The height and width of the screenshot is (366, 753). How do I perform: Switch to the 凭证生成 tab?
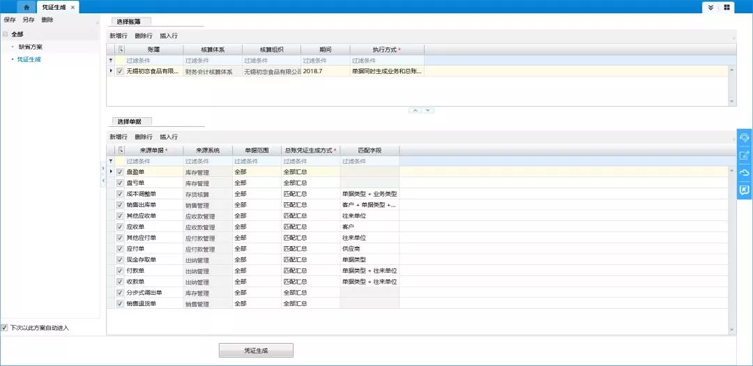54,8
